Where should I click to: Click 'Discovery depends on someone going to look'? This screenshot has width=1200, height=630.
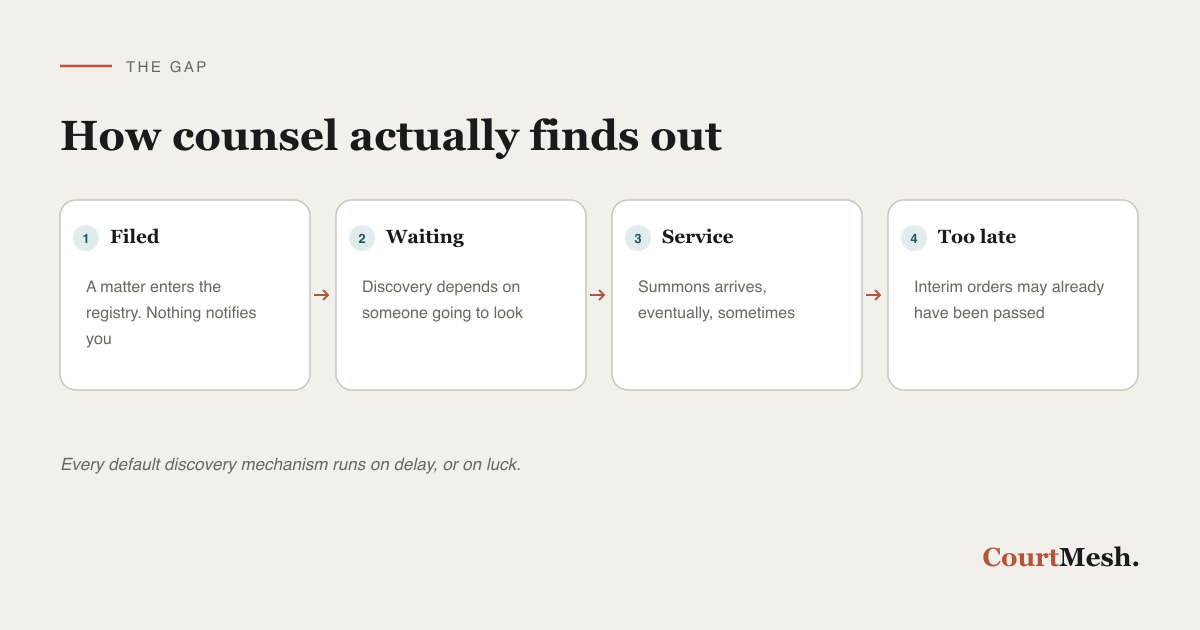tap(442, 300)
